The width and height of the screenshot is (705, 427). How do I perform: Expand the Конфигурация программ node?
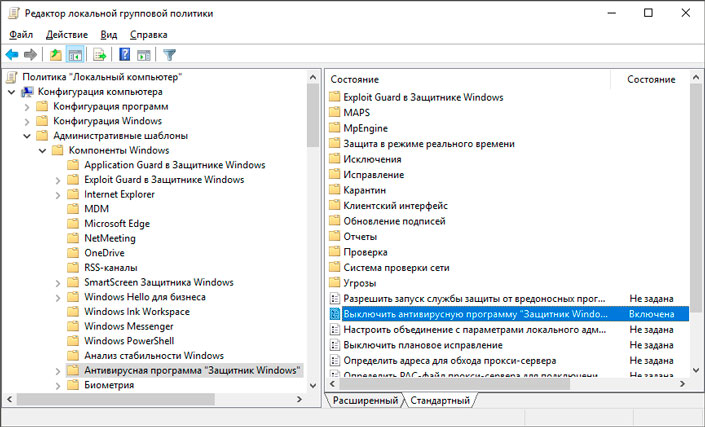[x=27, y=107]
